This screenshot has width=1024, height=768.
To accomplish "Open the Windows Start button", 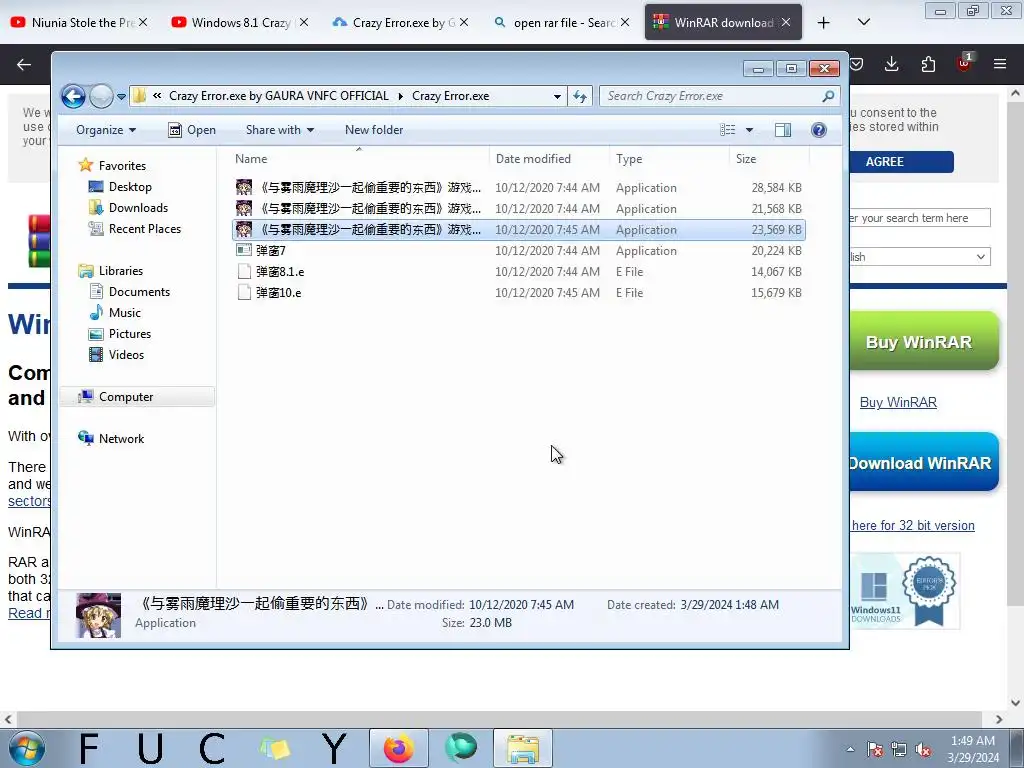I will click(x=27, y=748).
